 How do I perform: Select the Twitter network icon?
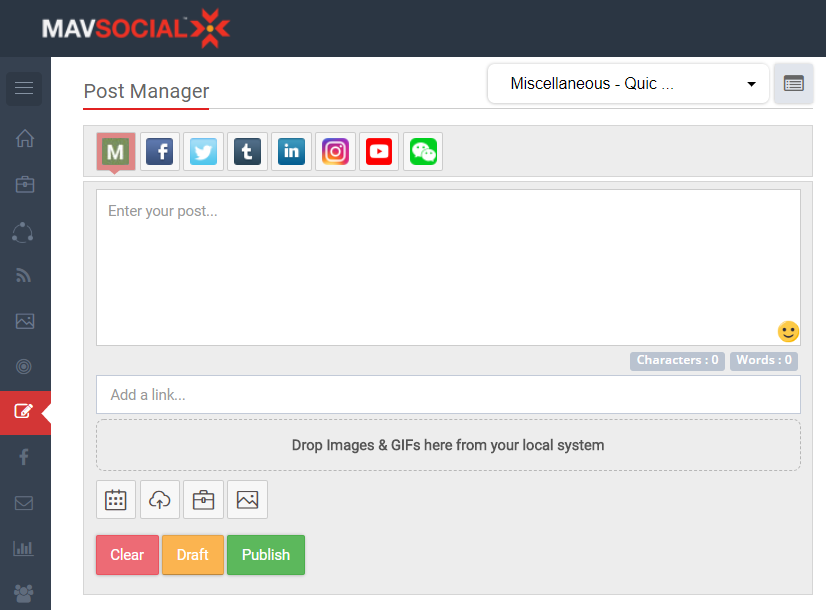(204, 152)
